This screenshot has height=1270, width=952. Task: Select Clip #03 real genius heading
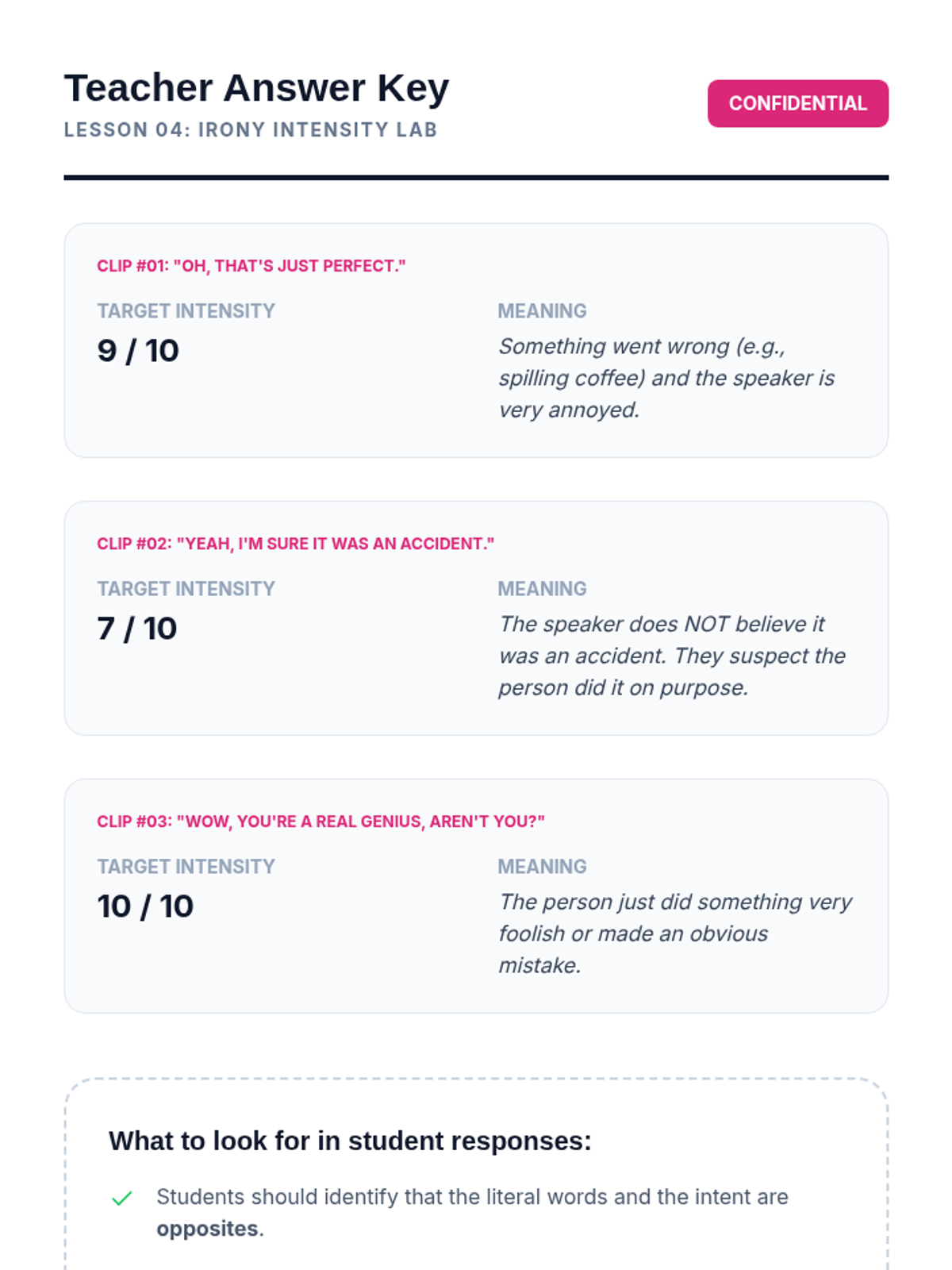pos(321,822)
